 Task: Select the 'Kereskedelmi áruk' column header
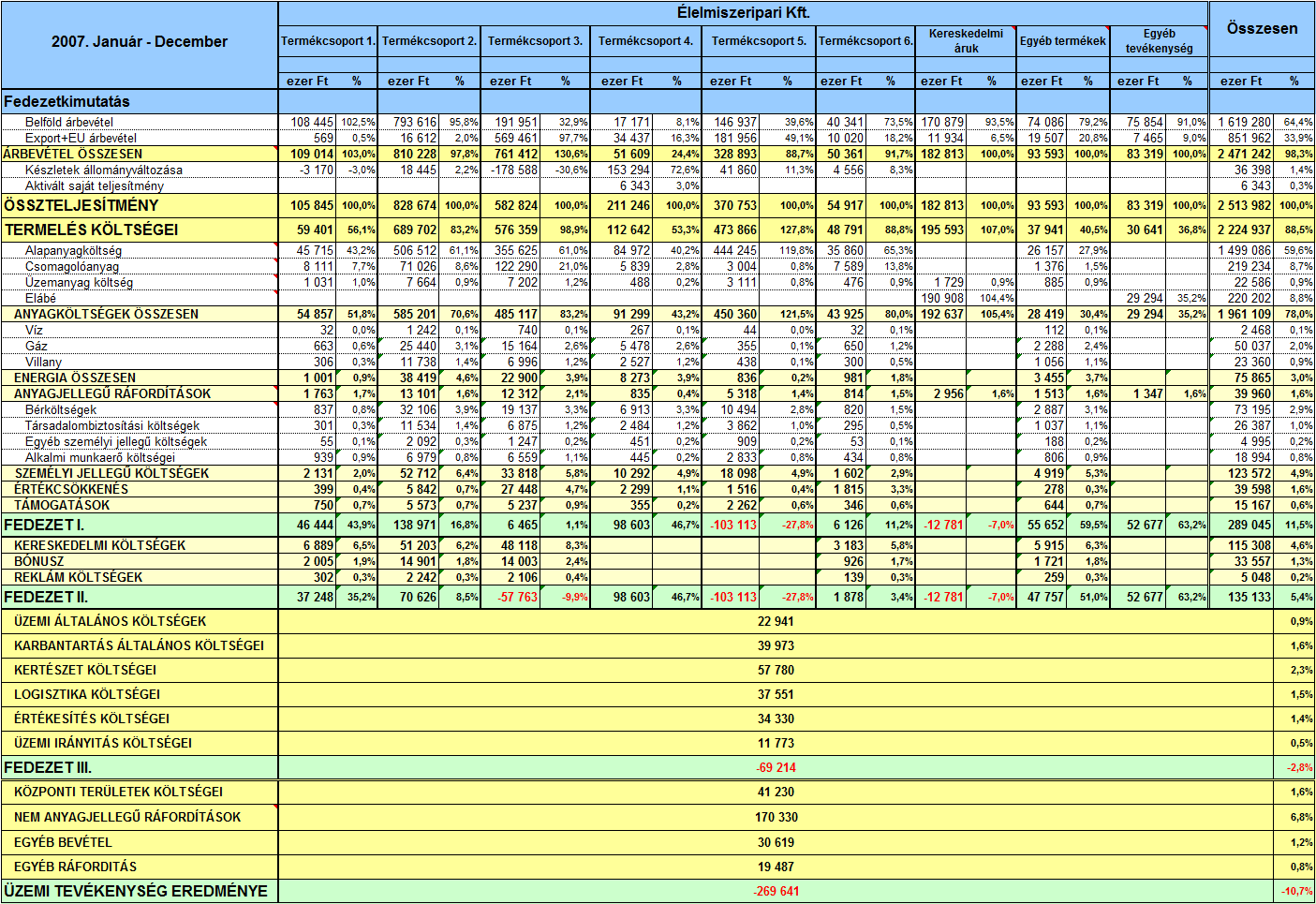[x=966, y=41]
